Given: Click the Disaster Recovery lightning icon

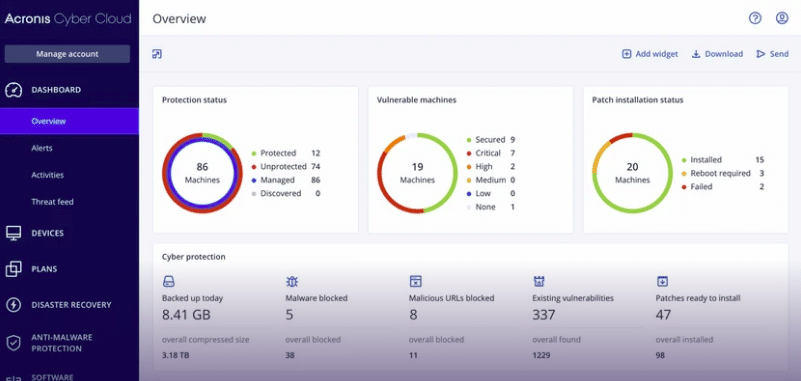Looking at the screenshot, I should click(13, 305).
